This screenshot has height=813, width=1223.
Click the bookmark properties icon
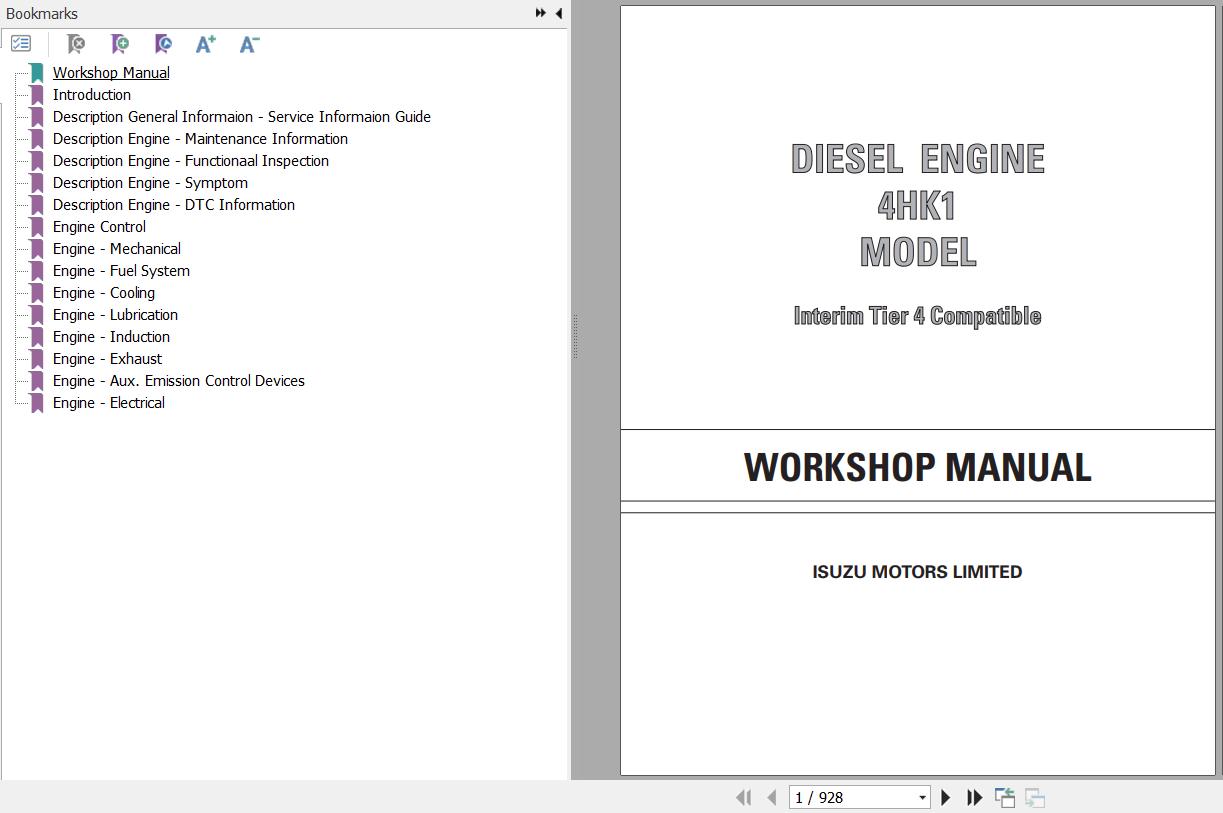tap(163, 44)
